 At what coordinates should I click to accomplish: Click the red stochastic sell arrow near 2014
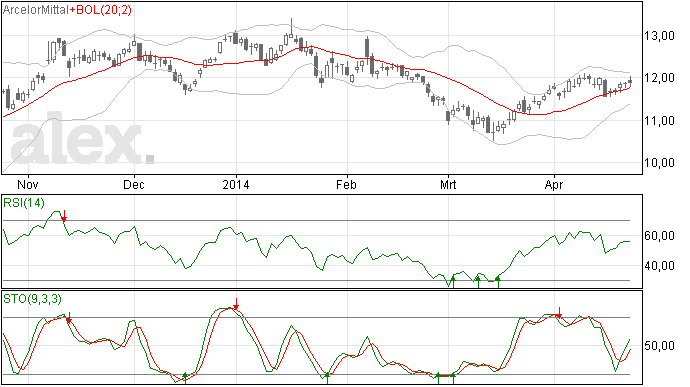tap(236, 304)
